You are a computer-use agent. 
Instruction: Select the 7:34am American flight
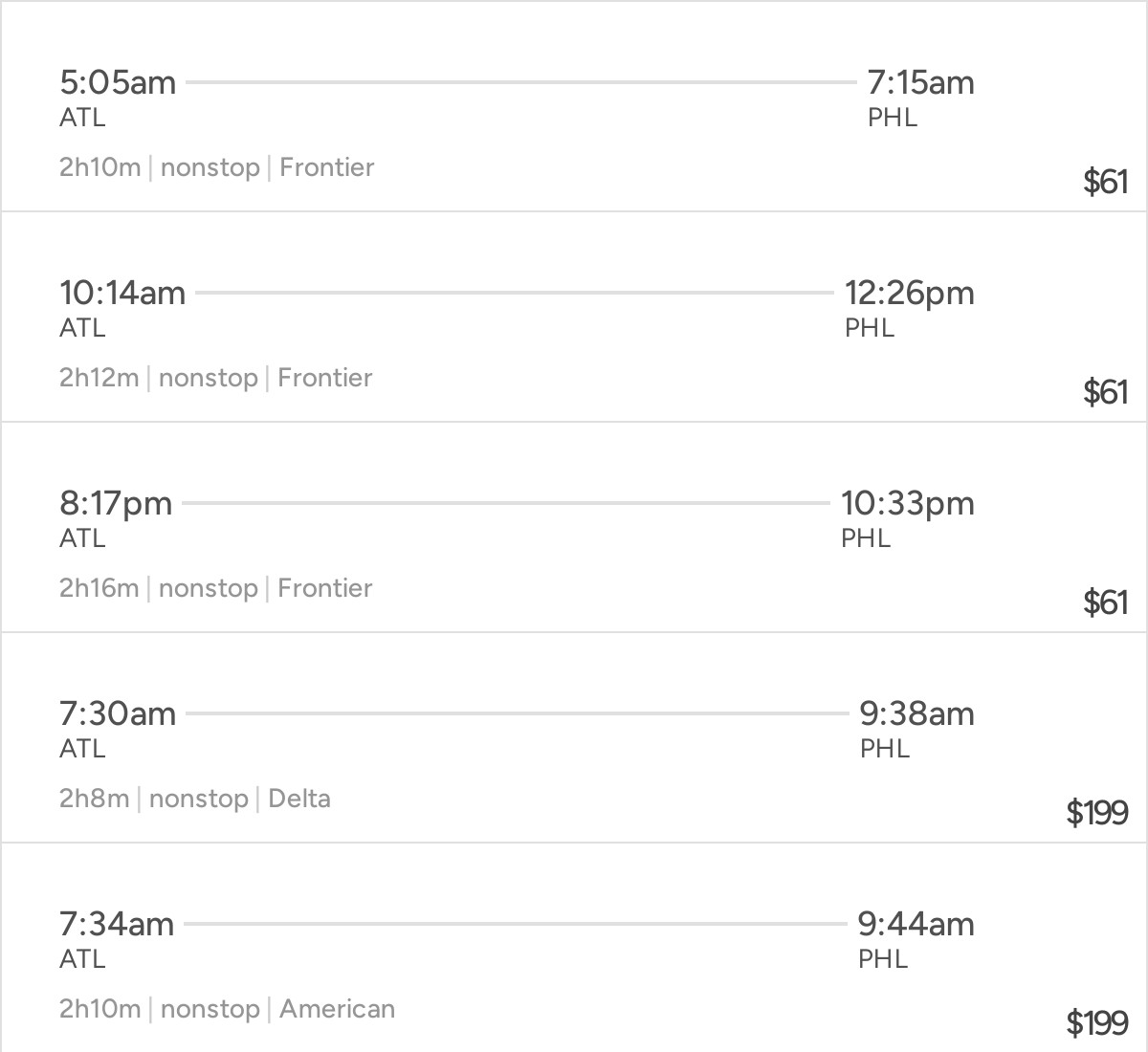coord(574,948)
